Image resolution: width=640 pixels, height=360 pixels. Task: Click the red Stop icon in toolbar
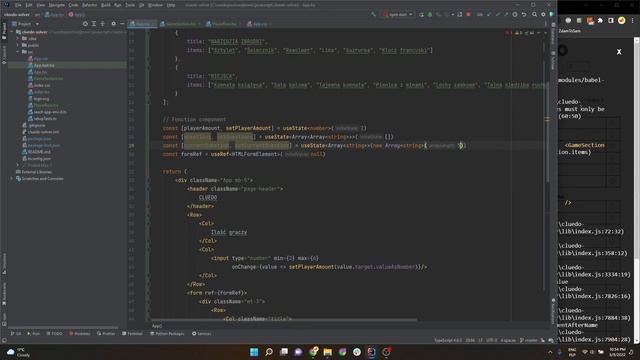(x=469, y=14)
